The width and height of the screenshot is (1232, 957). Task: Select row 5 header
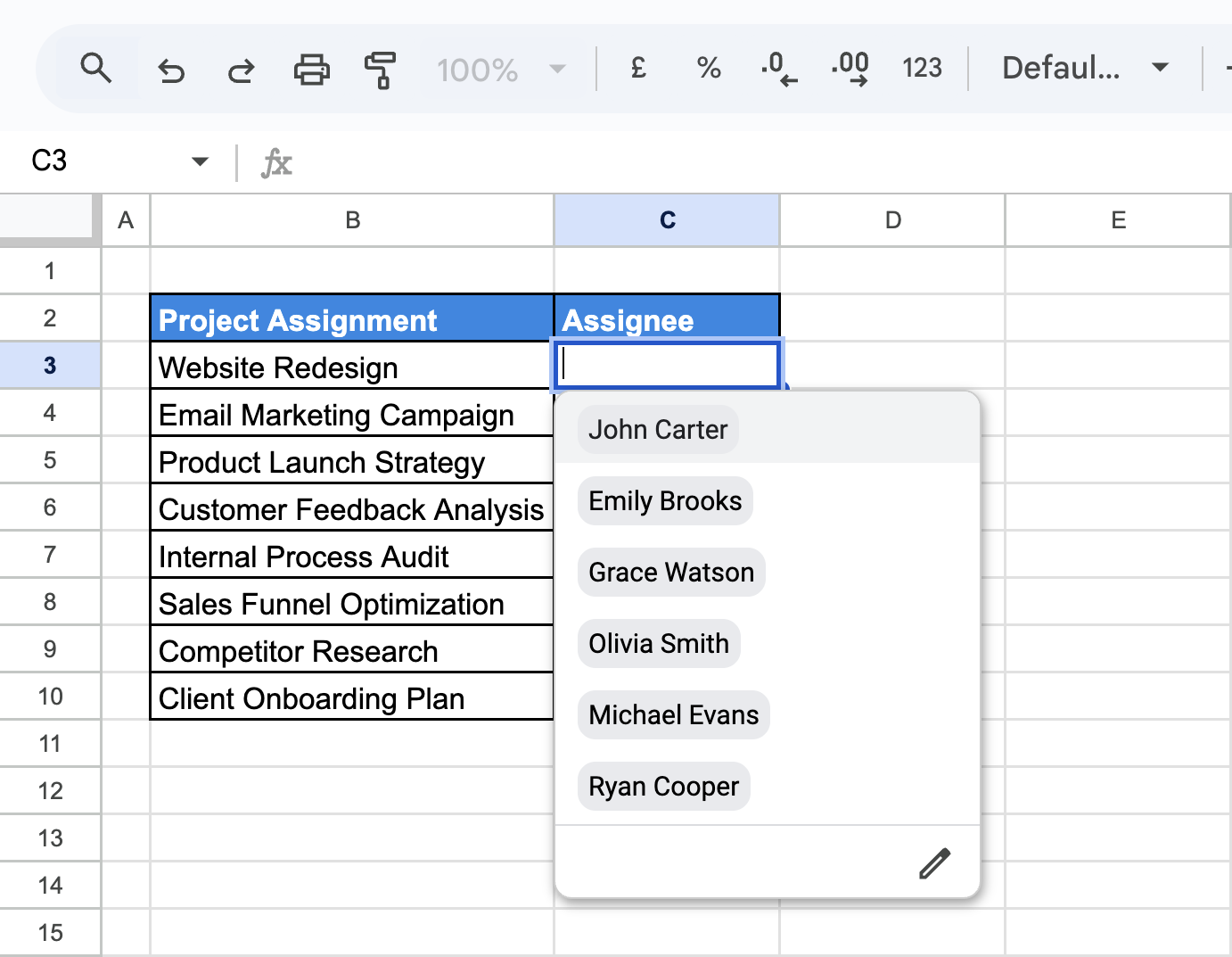50,459
